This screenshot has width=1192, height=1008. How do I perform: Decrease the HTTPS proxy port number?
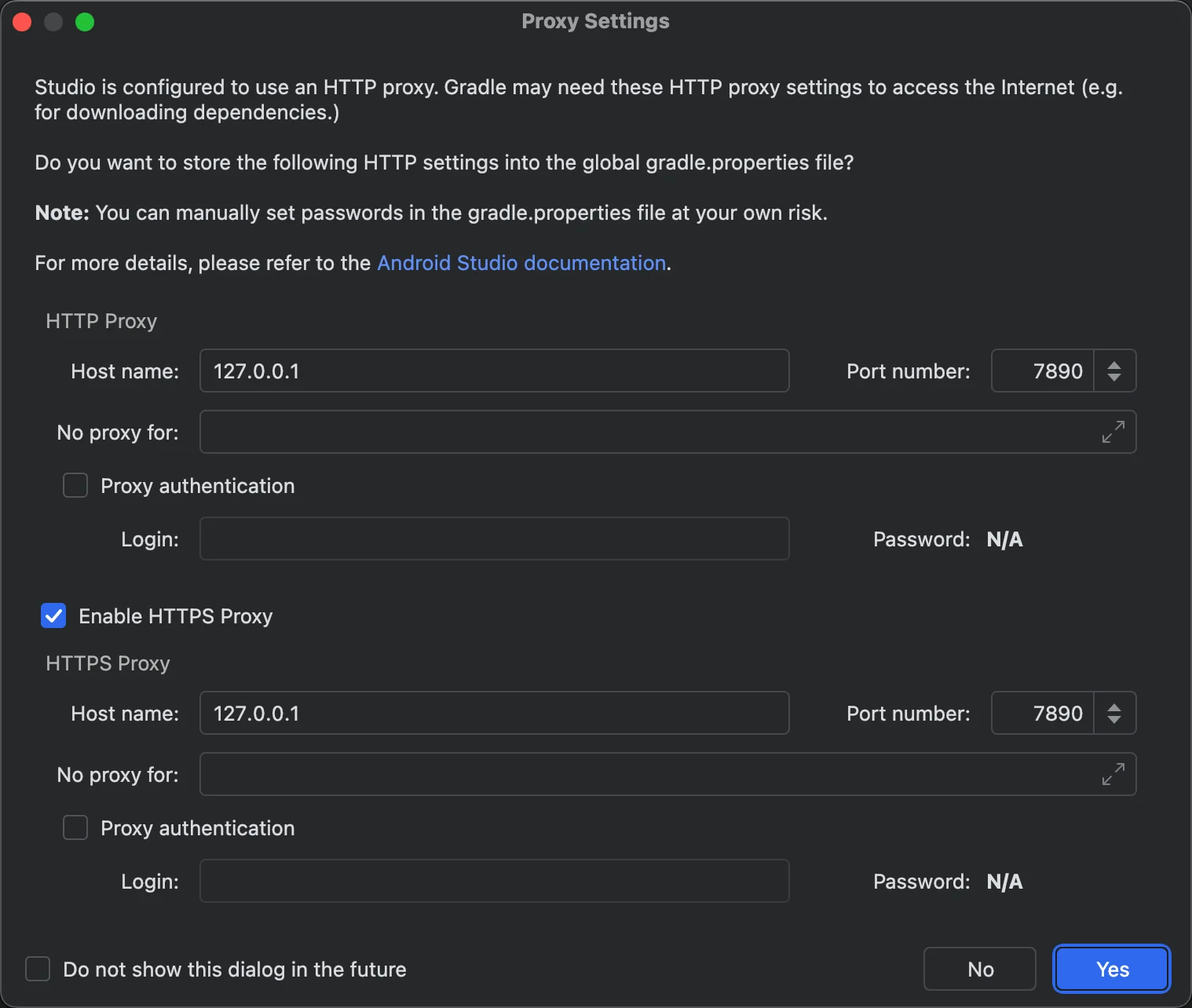click(1114, 720)
